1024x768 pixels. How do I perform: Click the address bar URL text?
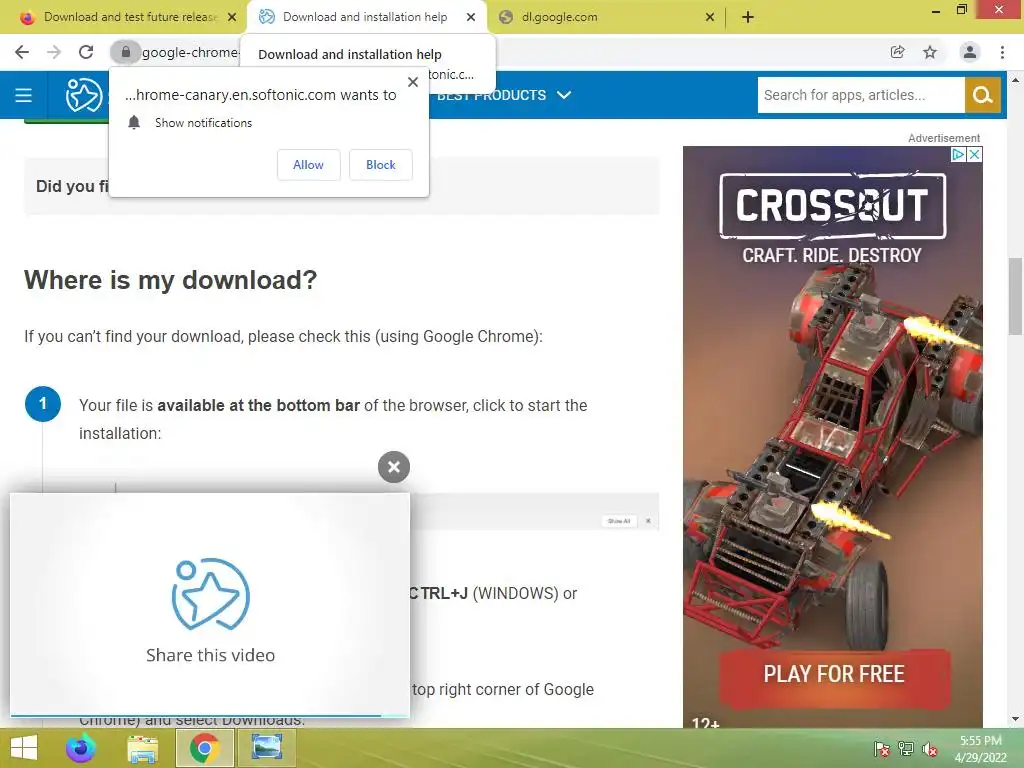click(190, 52)
